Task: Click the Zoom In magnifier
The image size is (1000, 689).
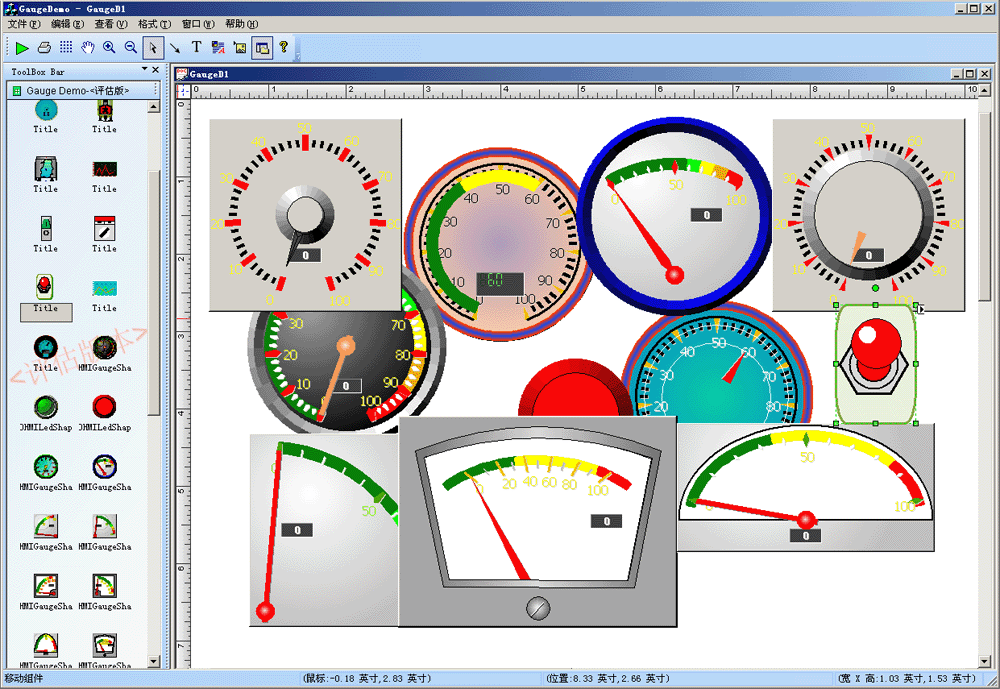Action: point(109,47)
